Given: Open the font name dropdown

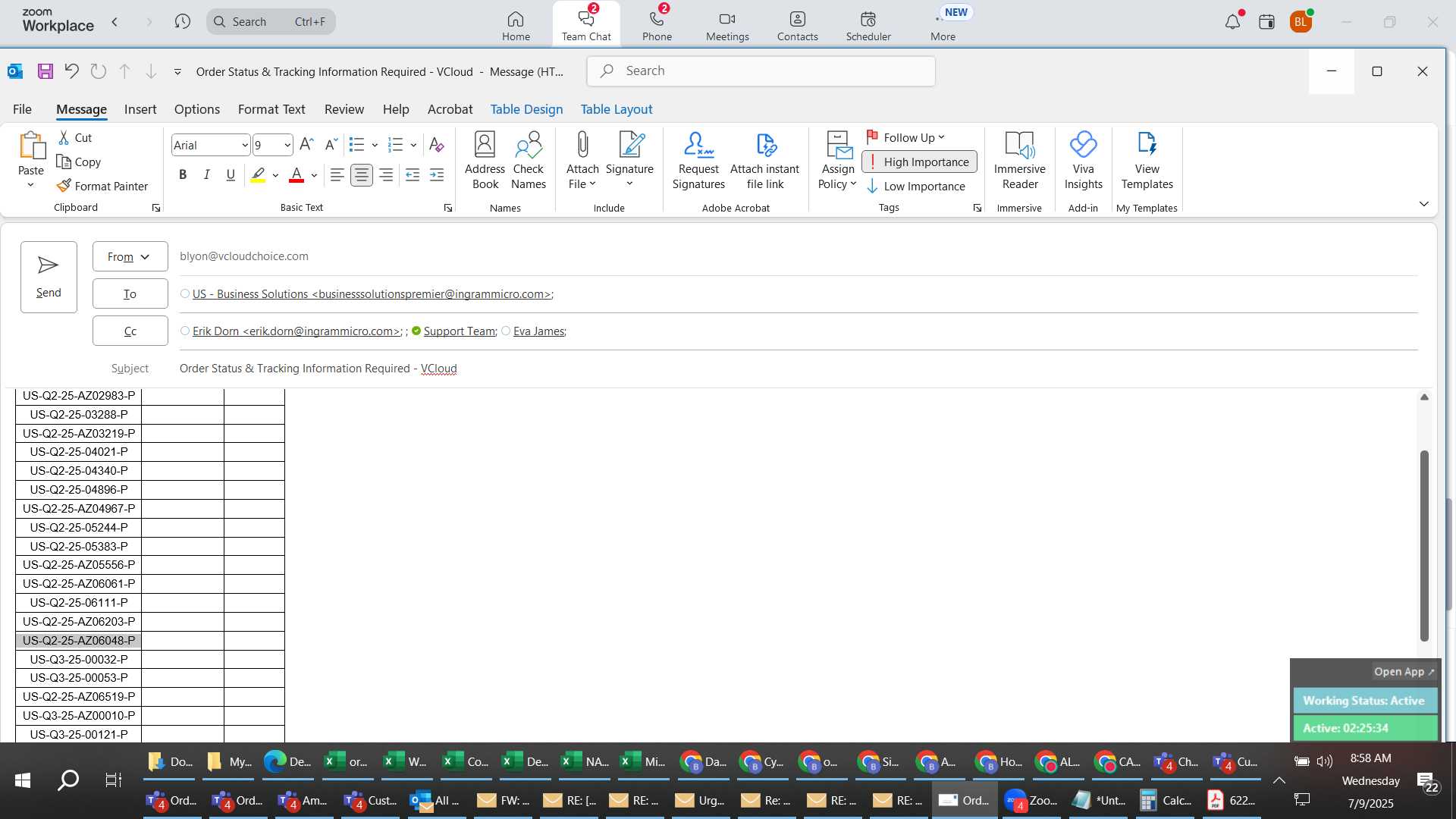Looking at the screenshot, I should point(245,145).
